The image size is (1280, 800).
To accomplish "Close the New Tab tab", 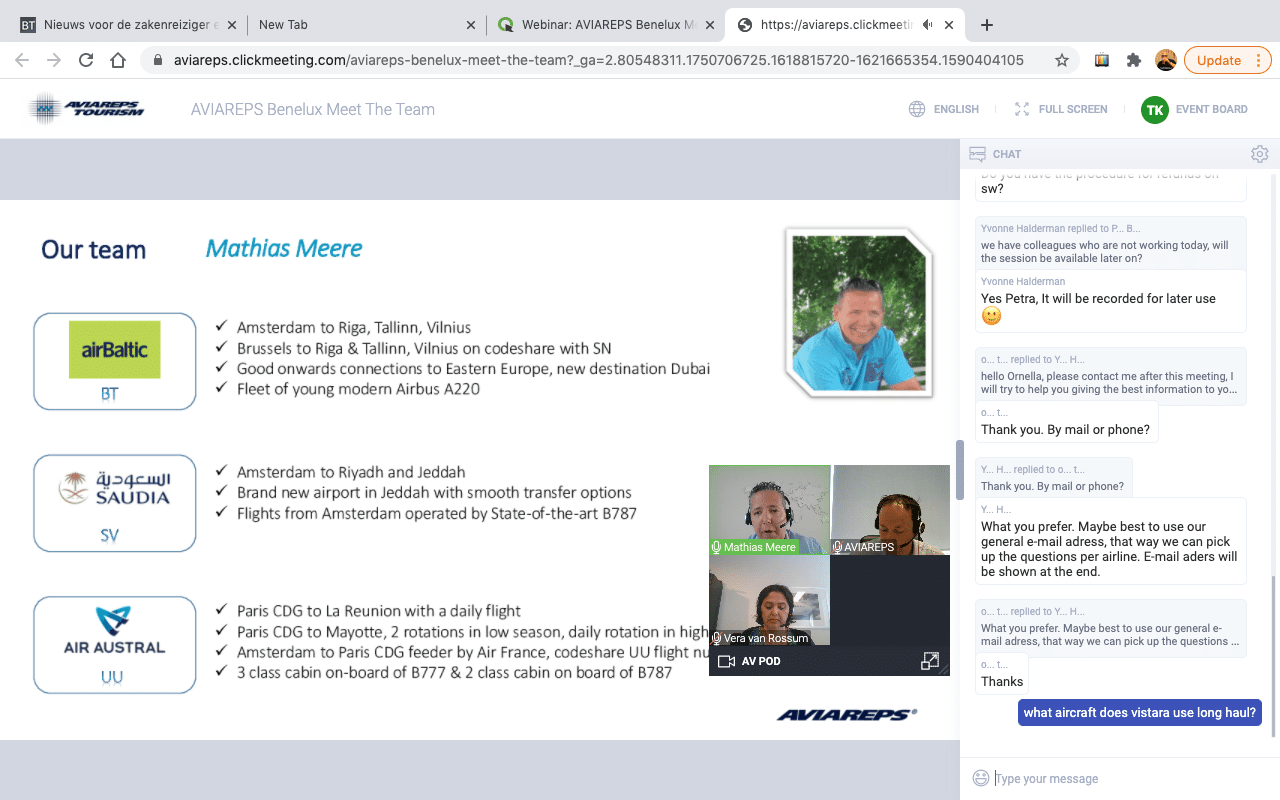I will [470, 25].
